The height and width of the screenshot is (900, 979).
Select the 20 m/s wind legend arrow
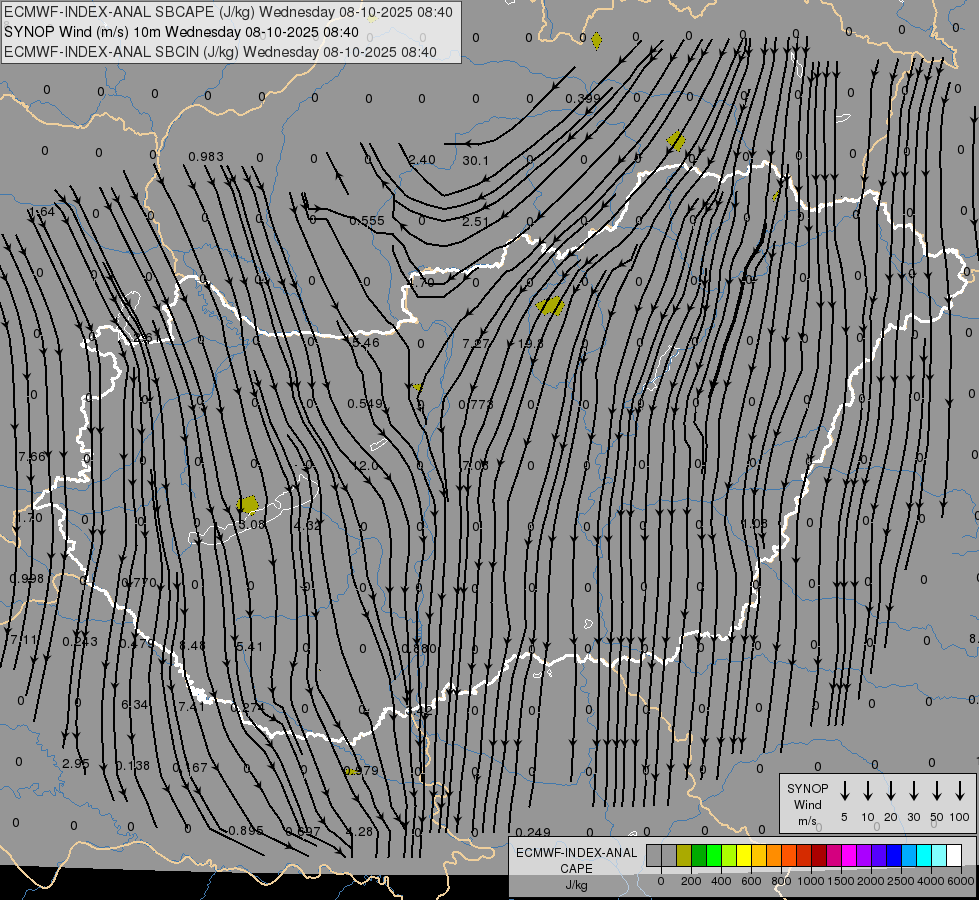click(x=891, y=791)
